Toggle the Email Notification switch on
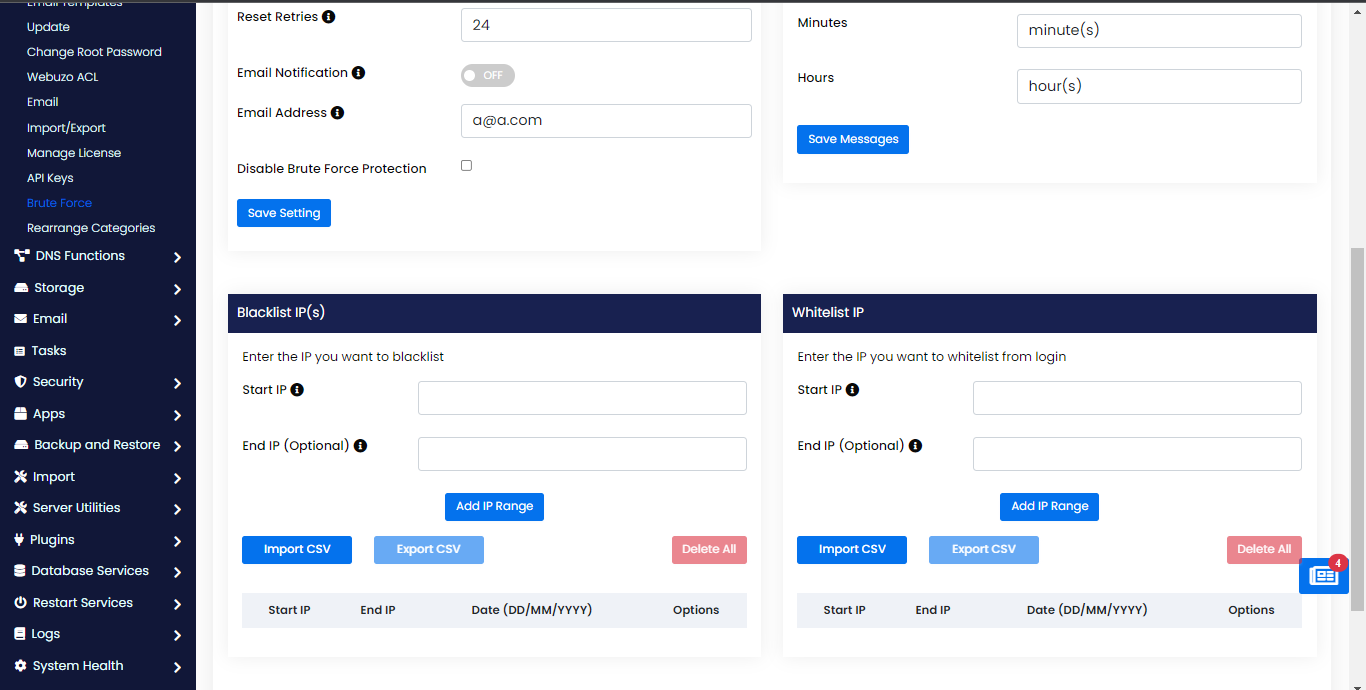This screenshot has width=1366, height=690. tap(487, 76)
